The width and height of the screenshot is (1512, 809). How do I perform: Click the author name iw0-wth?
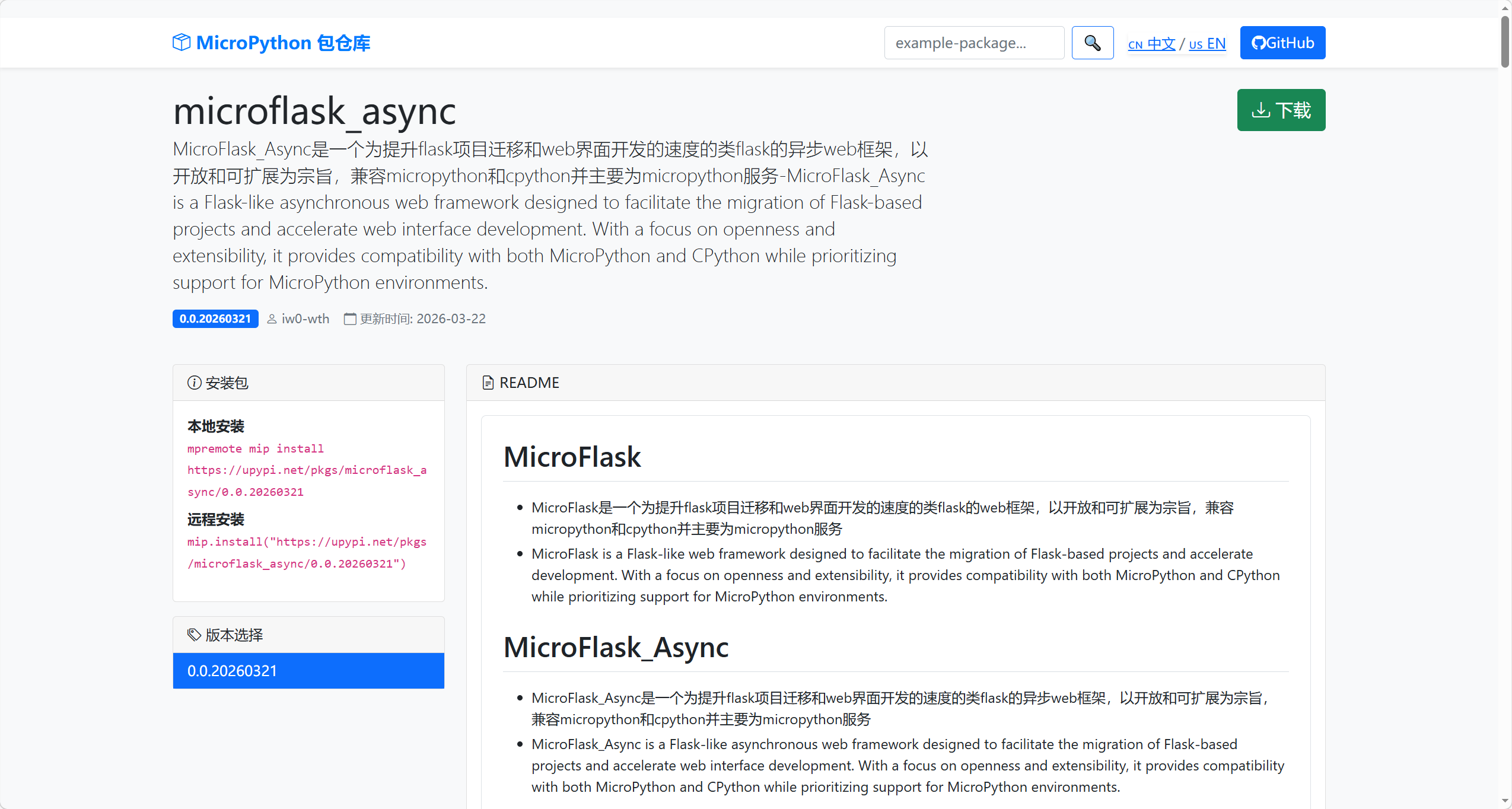click(305, 319)
